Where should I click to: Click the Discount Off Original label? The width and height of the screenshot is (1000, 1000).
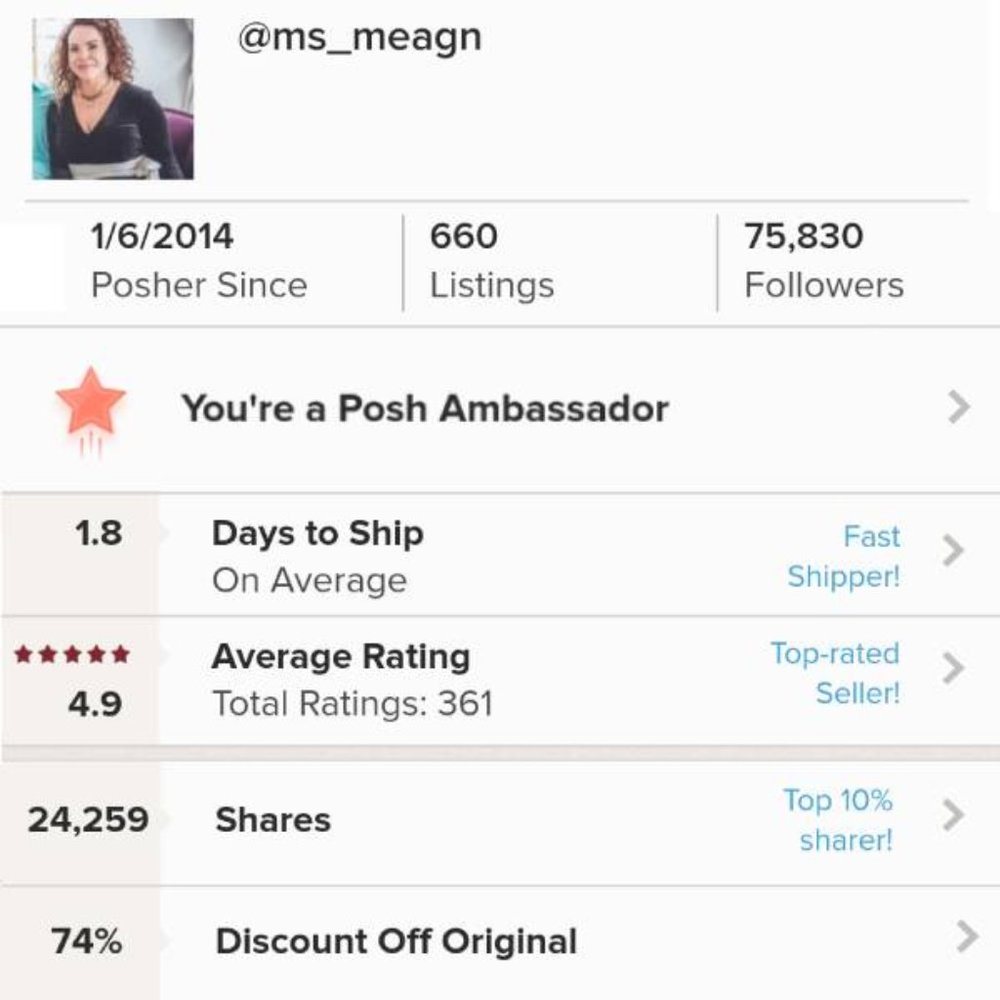coord(397,941)
